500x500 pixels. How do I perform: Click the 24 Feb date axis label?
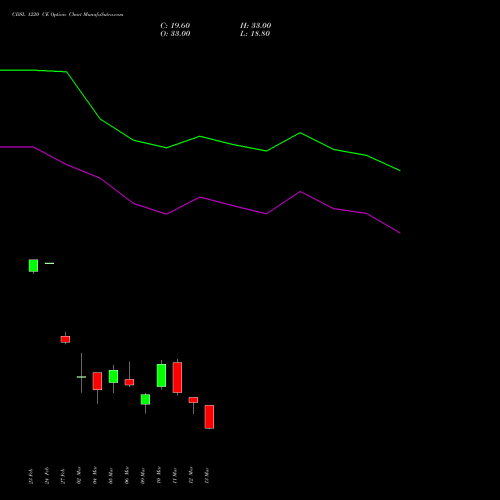pyautogui.click(x=47, y=476)
